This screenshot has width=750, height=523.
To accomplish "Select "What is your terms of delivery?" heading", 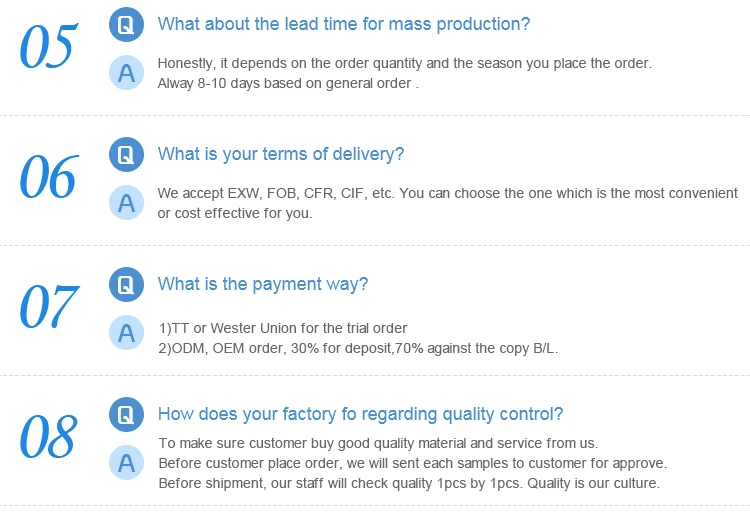I will [281, 154].
